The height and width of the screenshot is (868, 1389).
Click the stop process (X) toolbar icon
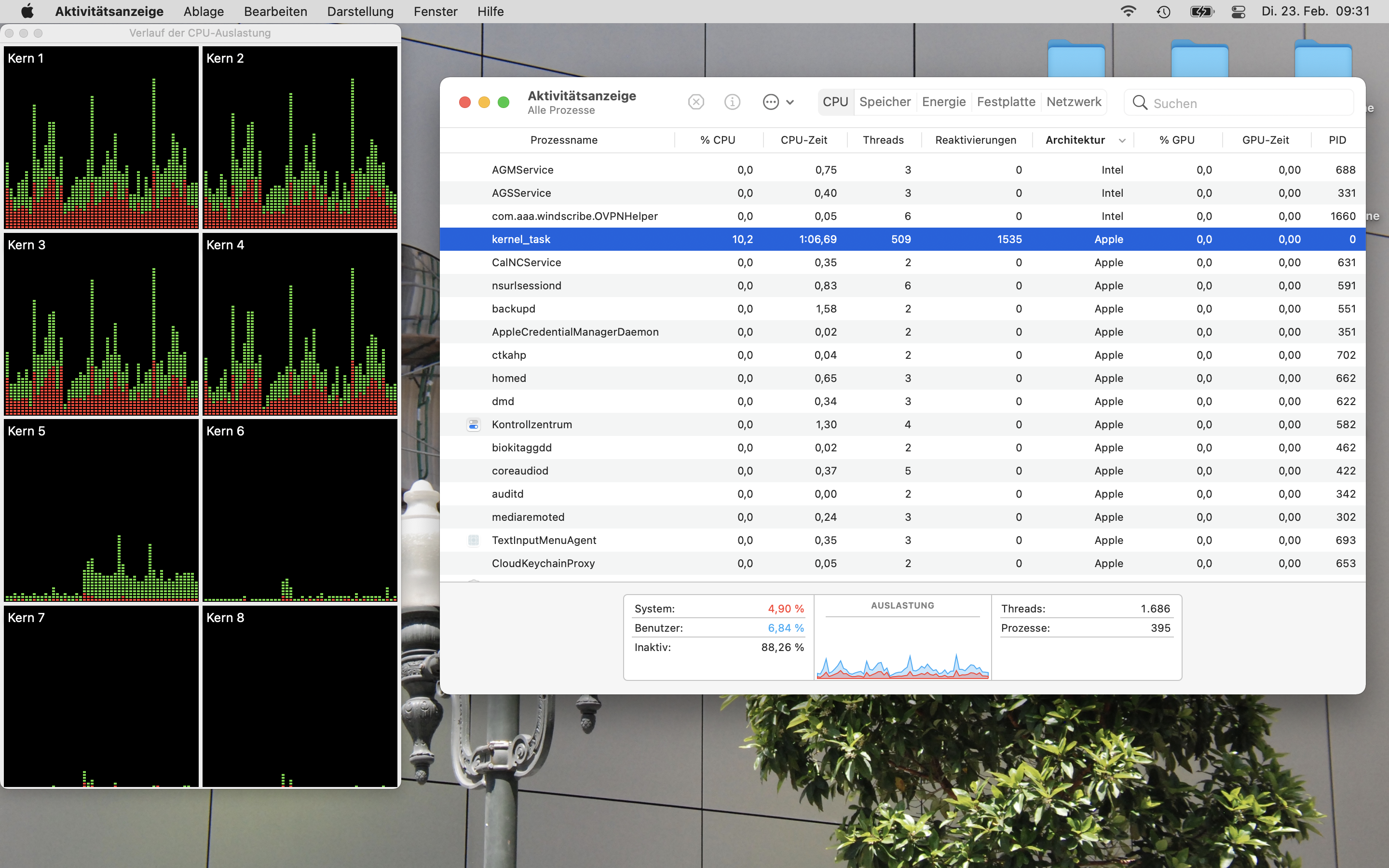695,102
